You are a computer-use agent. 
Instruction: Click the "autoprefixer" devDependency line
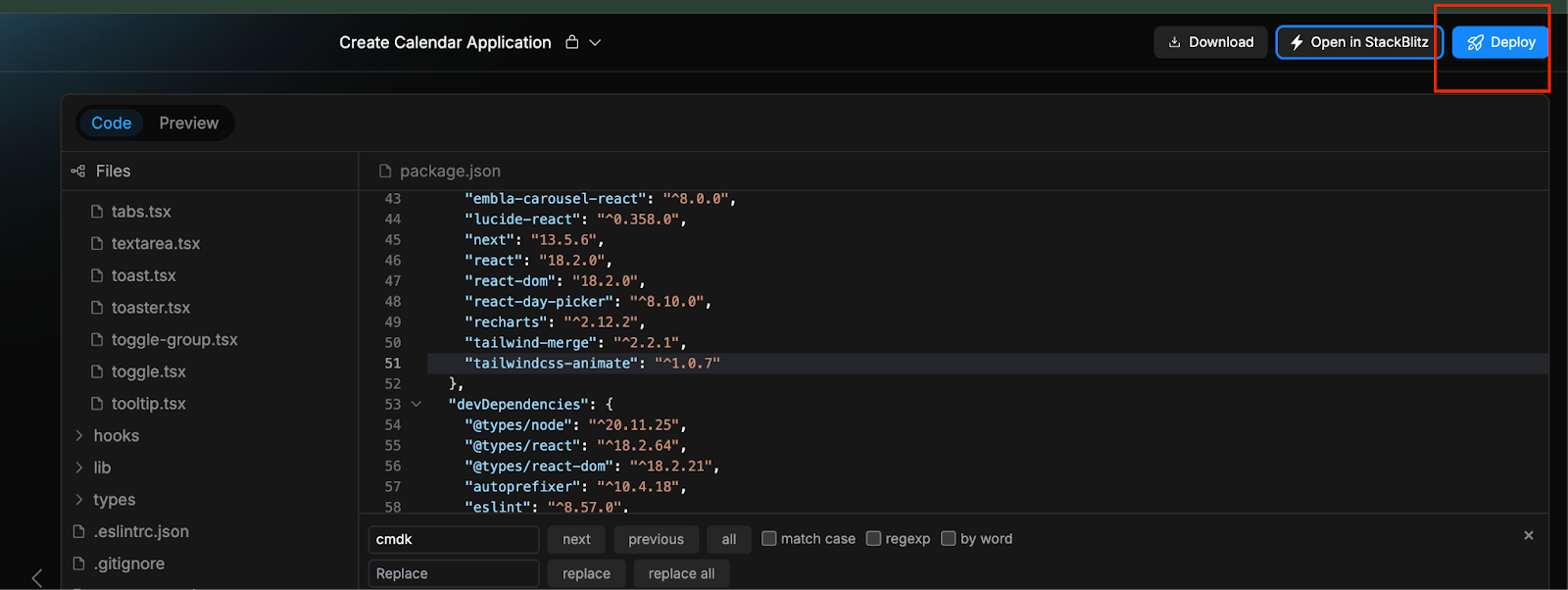click(x=575, y=487)
